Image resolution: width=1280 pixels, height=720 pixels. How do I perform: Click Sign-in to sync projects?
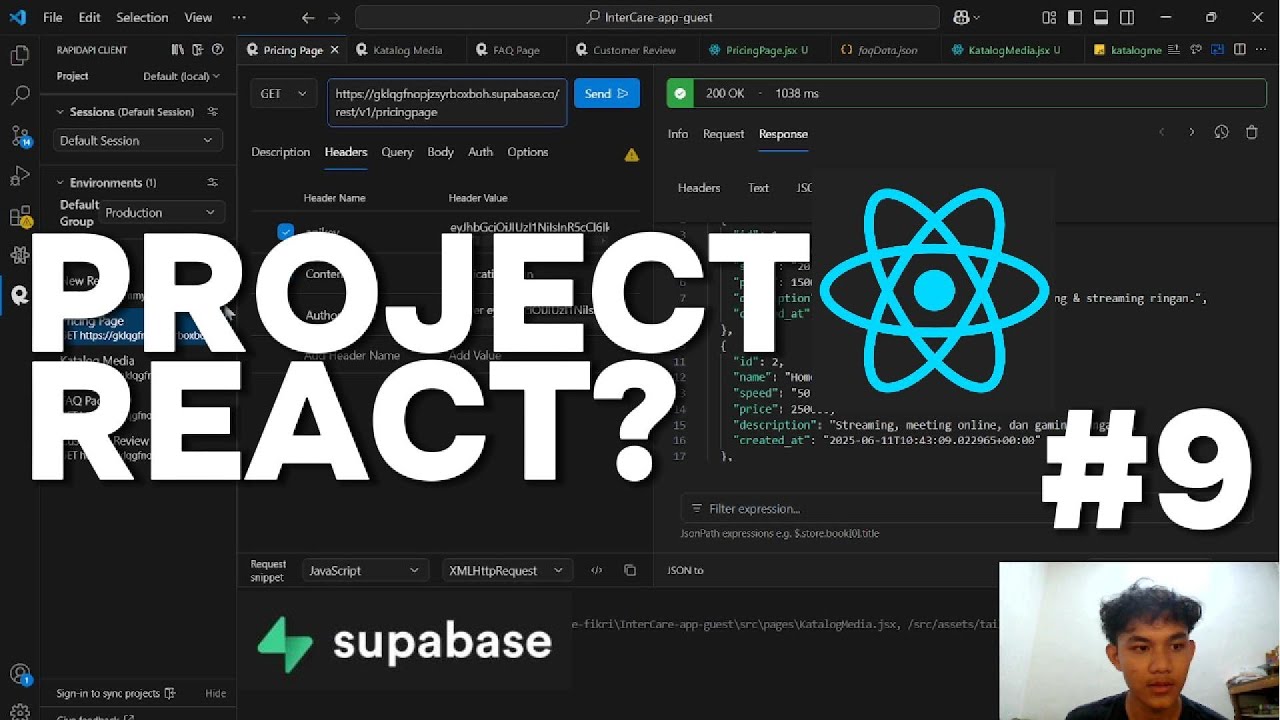(115, 693)
